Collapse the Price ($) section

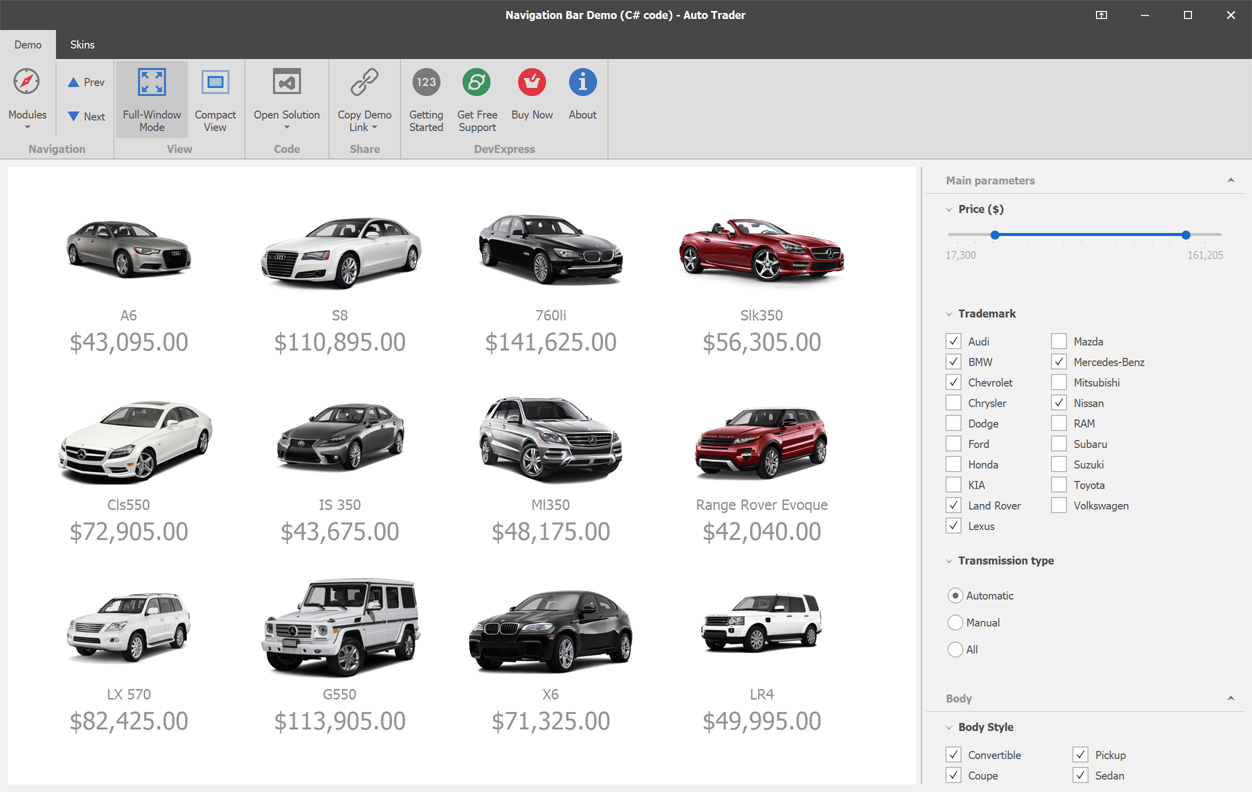coord(949,209)
